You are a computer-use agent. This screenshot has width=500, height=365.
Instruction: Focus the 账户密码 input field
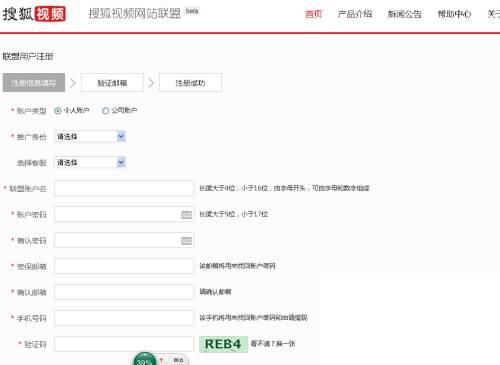pos(124,214)
